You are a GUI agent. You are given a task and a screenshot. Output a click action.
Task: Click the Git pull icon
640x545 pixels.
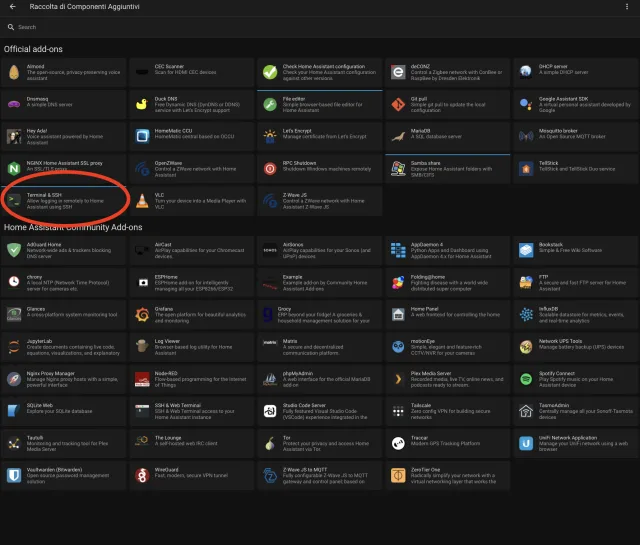(x=398, y=103)
